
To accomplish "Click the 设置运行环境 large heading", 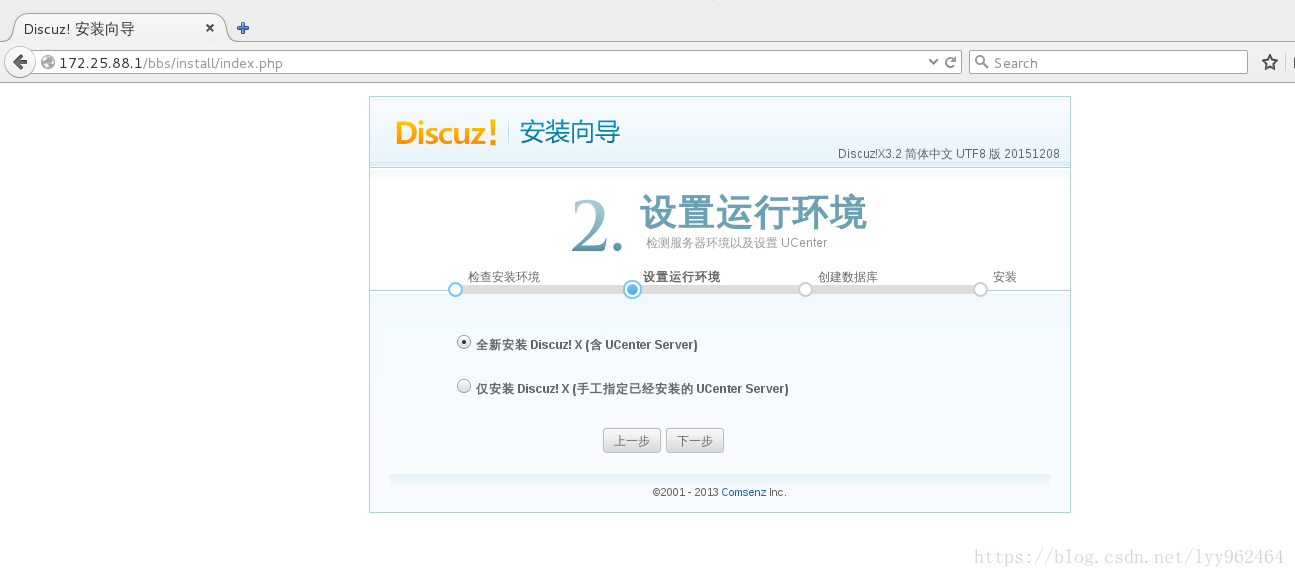I will pos(753,213).
